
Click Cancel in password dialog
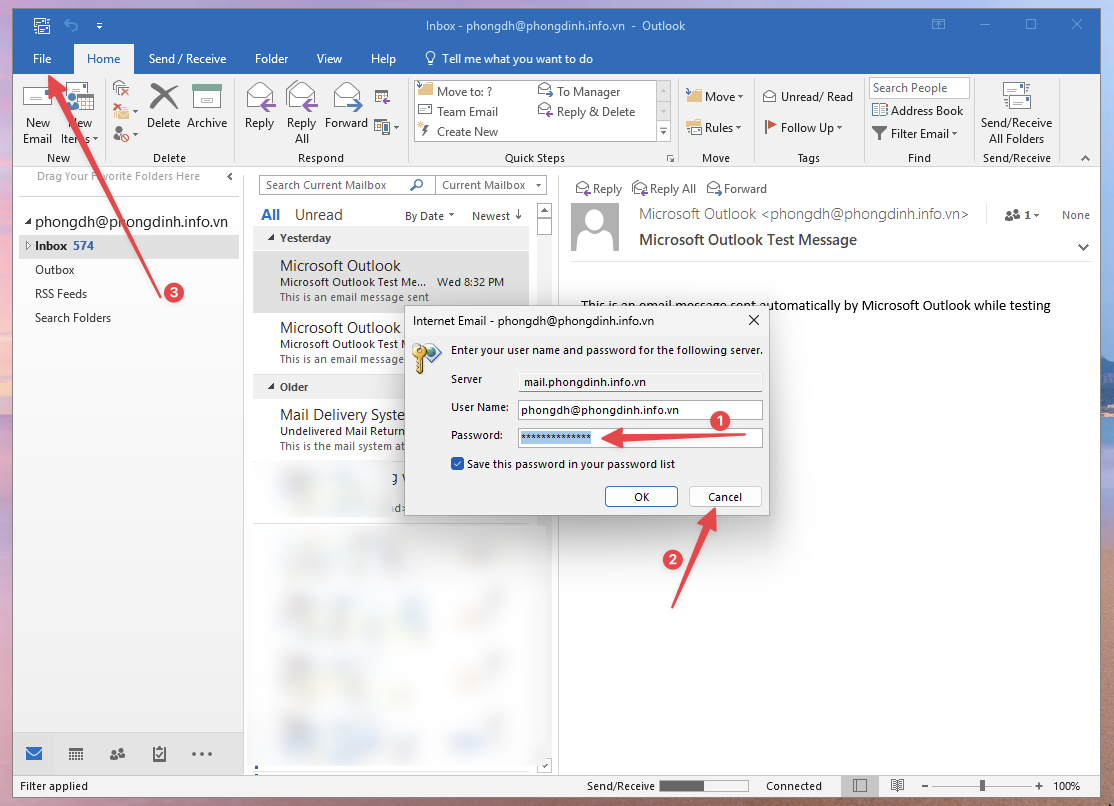tap(725, 497)
